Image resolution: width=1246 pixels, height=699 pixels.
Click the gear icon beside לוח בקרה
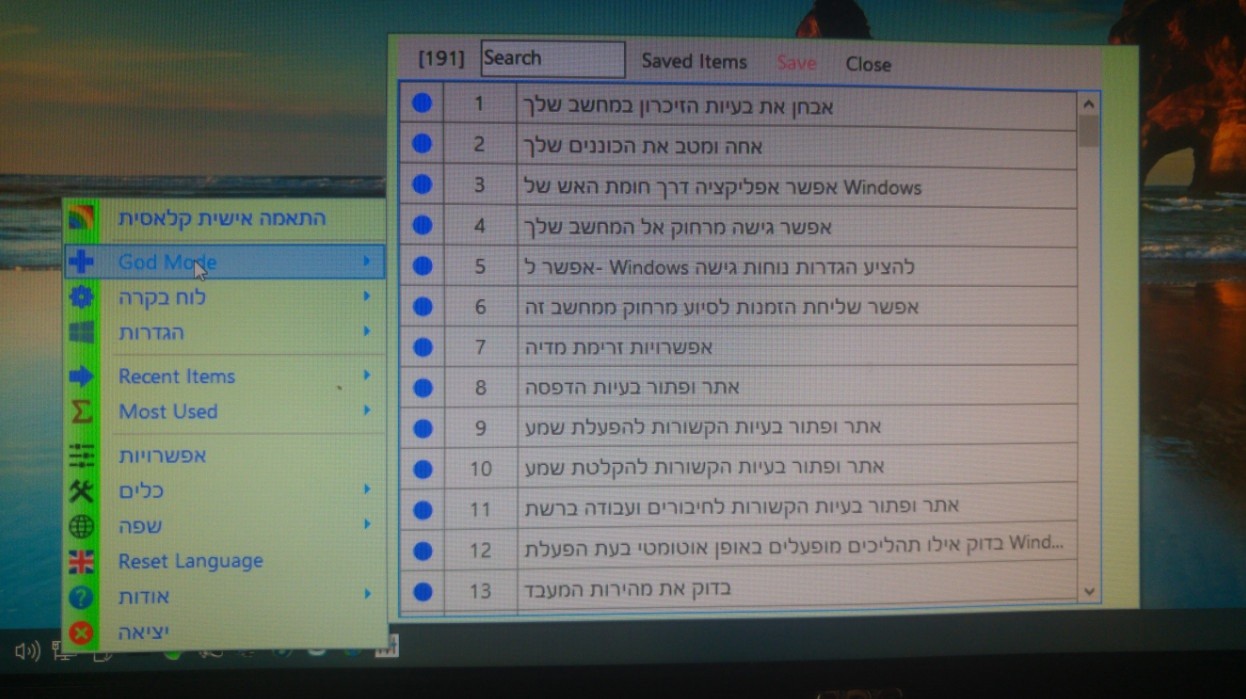tap(81, 297)
